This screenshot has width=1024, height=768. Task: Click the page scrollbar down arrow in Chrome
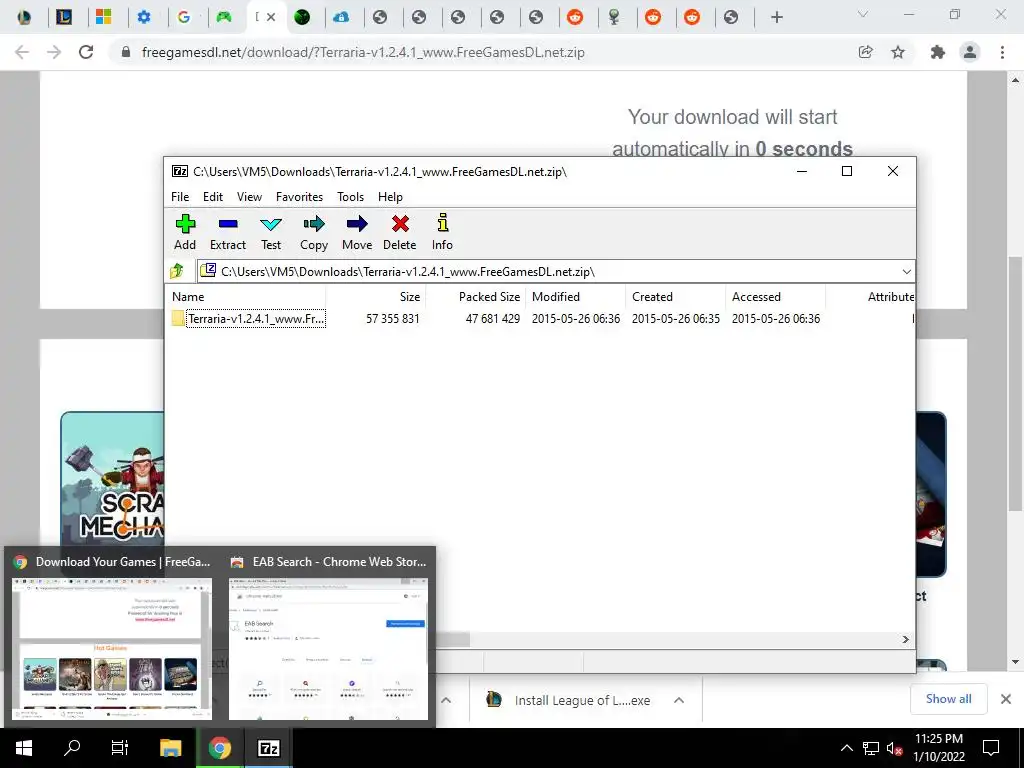(x=1015, y=662)
